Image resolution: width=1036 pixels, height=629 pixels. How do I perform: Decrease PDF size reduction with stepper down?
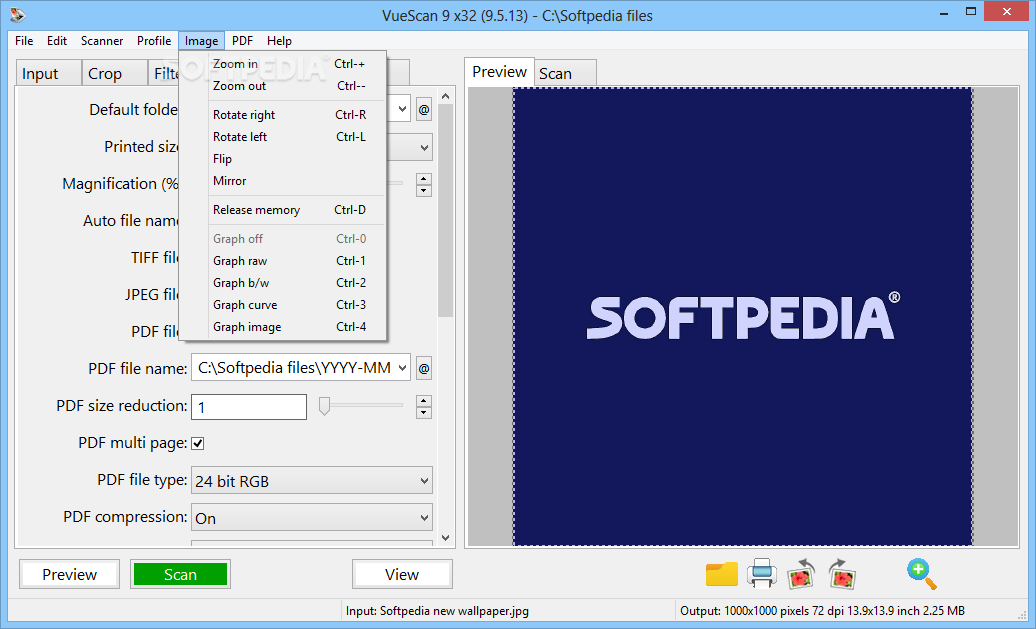coord(424,413)
